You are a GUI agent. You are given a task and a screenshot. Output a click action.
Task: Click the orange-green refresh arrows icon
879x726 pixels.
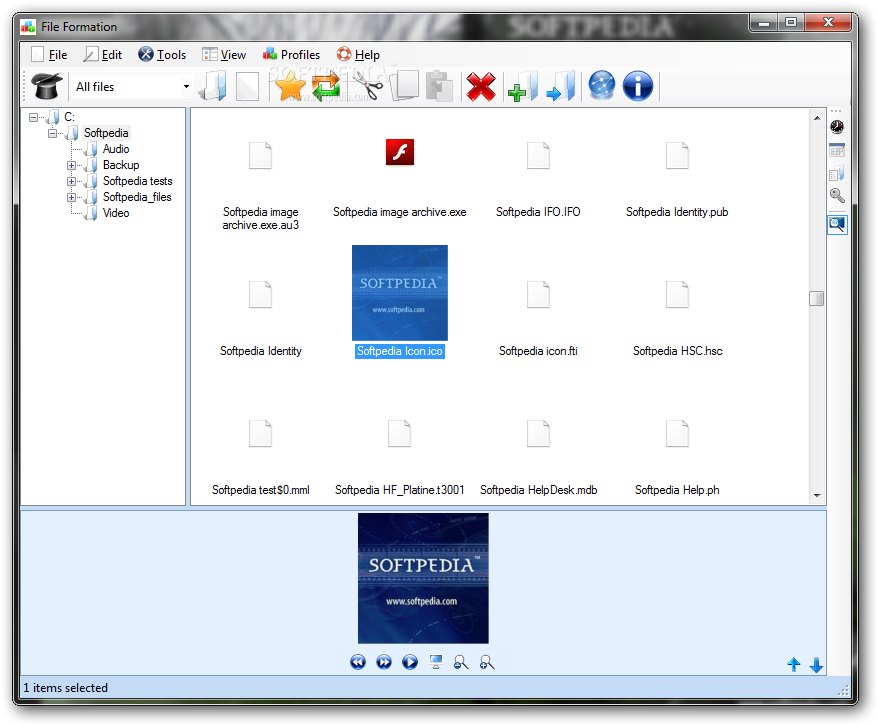pos(326,86)
